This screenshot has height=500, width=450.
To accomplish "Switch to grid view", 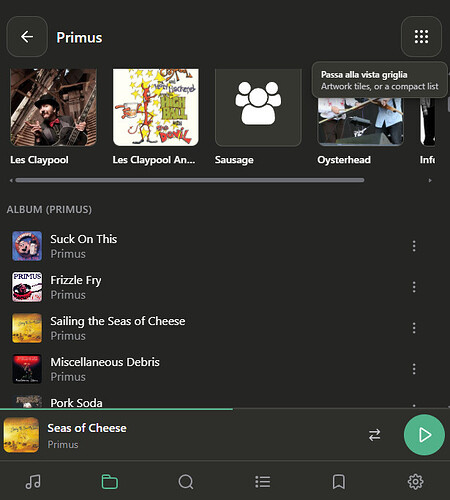I will click(421, 37).
